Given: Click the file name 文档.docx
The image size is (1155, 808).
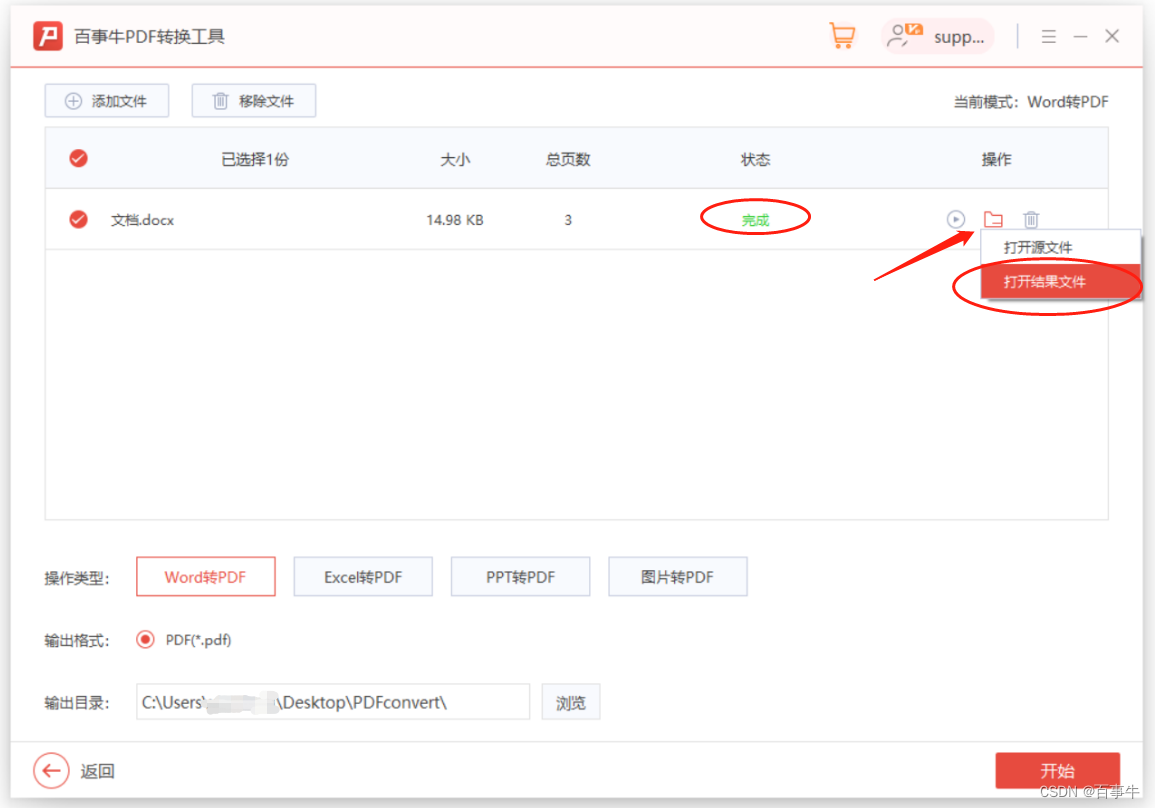Looking at the screenshot, I should [142, 220].
